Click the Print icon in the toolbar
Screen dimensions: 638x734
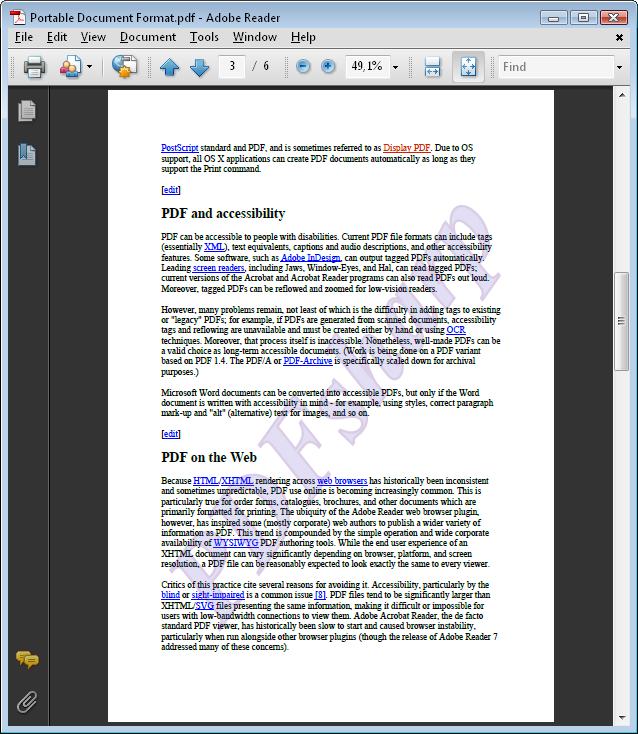(x=34, y=67)
